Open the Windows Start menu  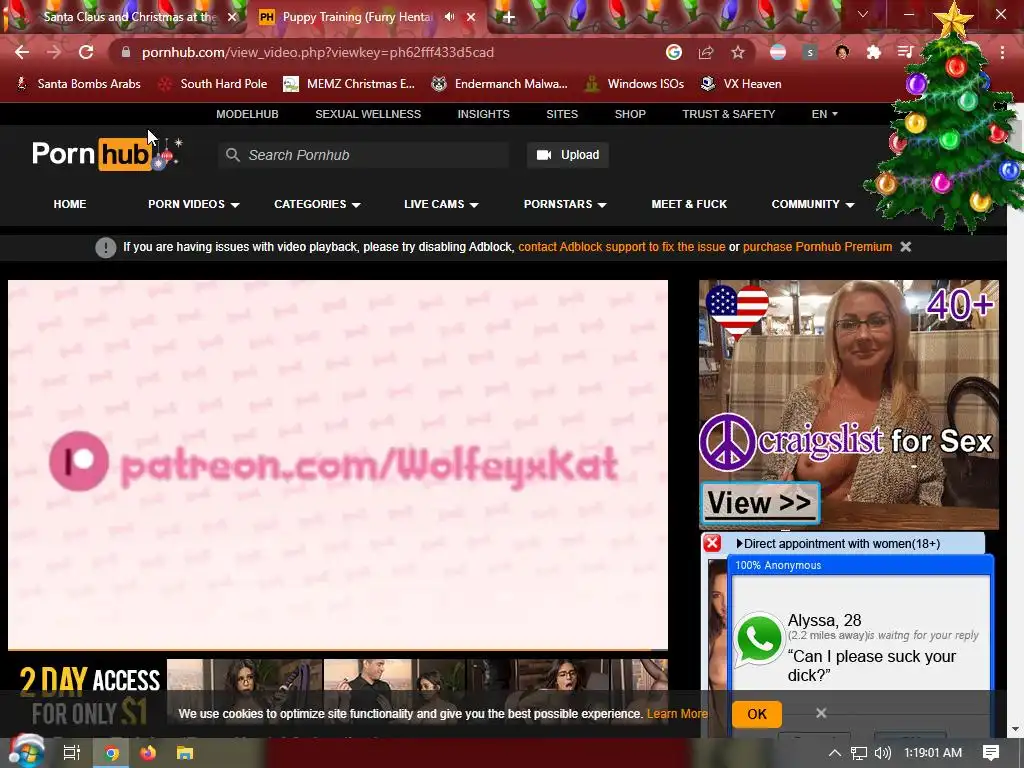(26, 753)
